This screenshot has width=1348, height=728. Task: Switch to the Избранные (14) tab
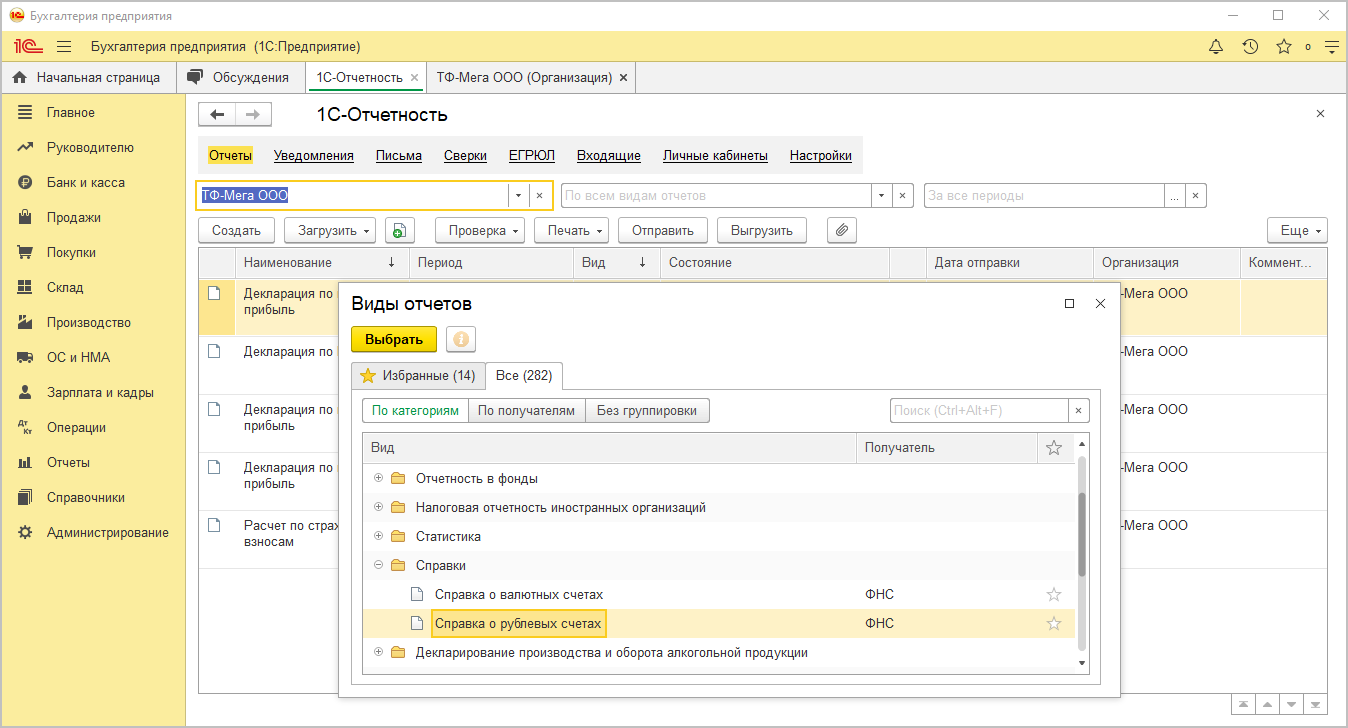coord(418,376)
